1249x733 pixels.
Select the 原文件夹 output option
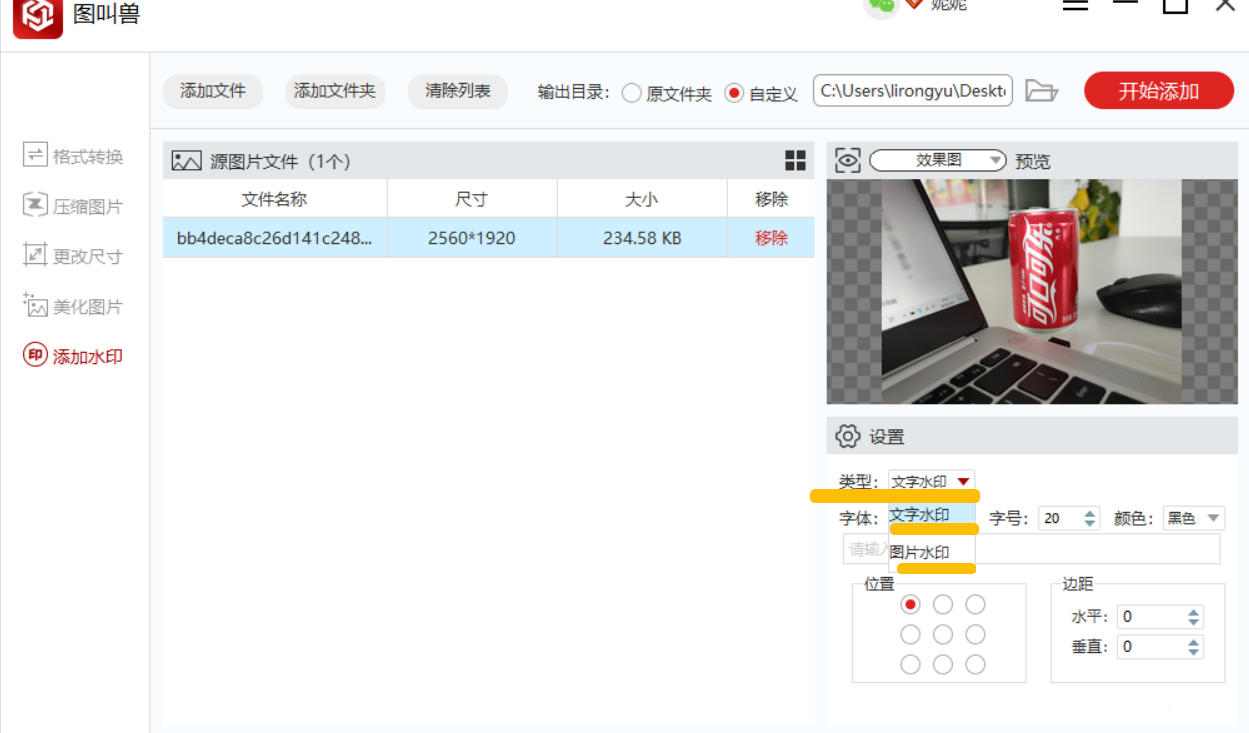click(631, 91)
